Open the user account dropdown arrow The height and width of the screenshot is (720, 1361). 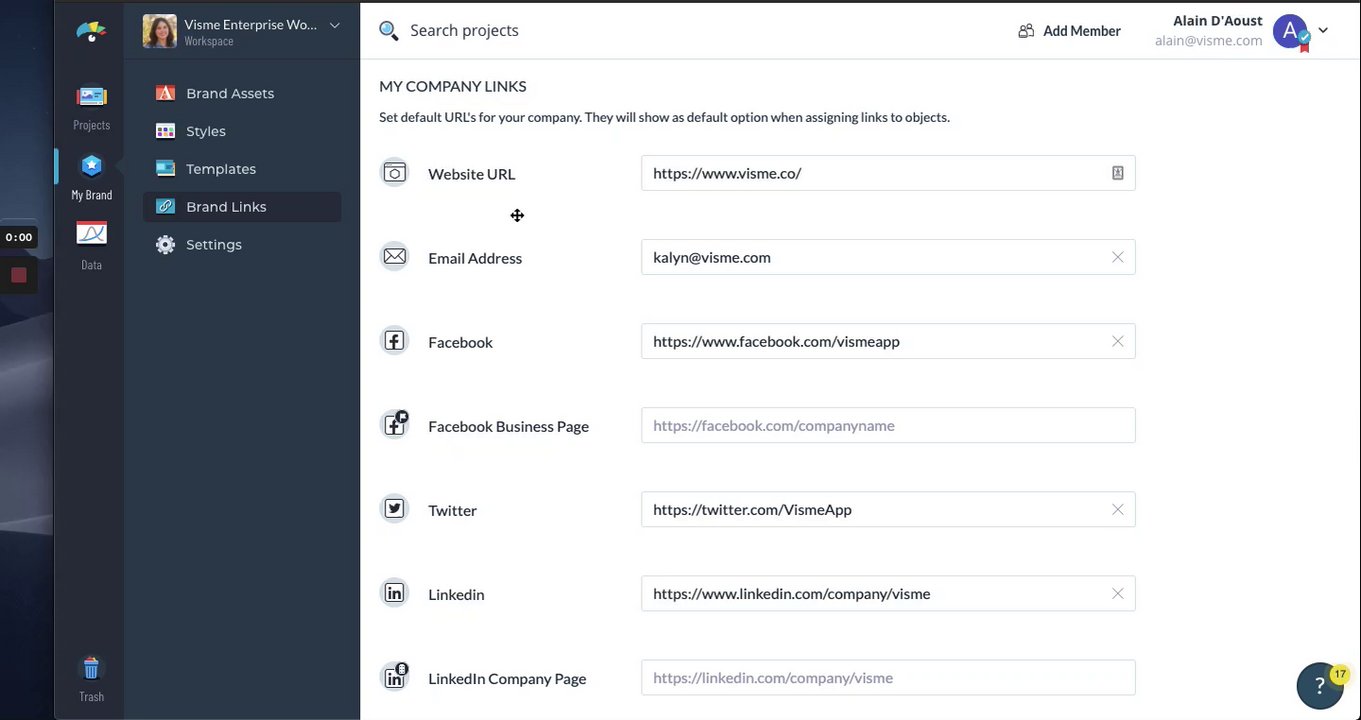pos(1323,30)
